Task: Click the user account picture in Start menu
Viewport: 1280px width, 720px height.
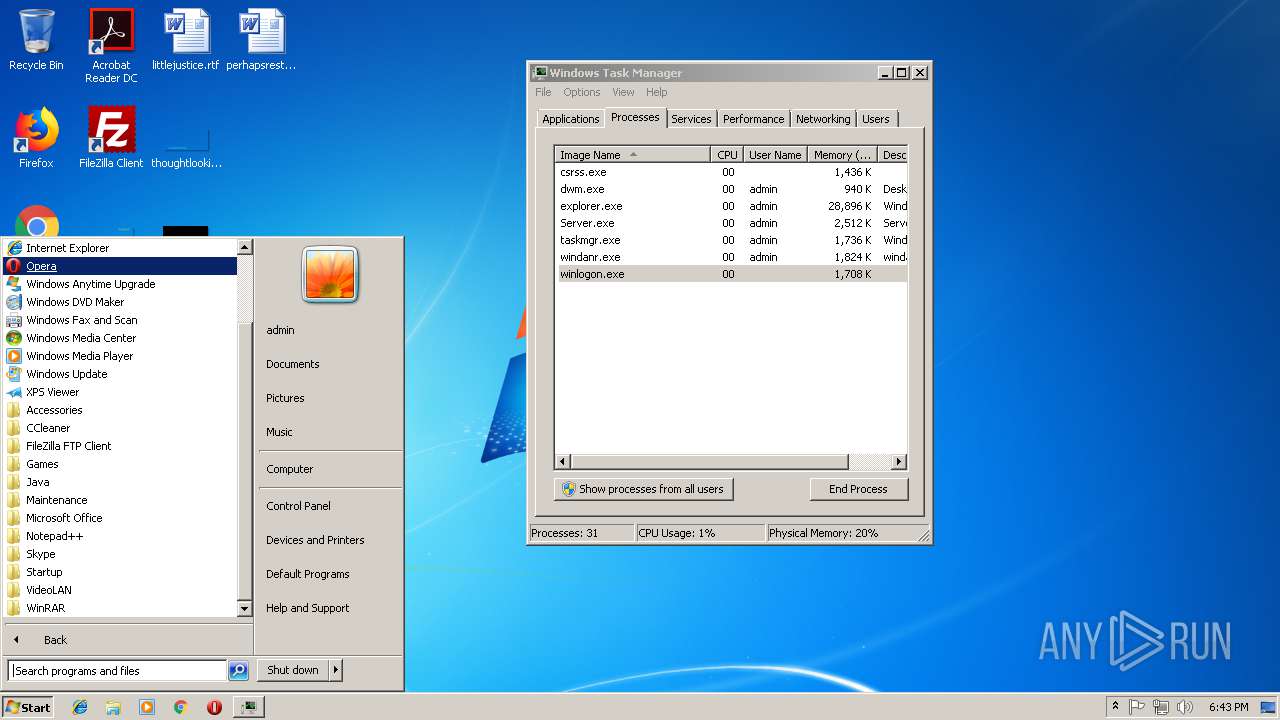Action: point(331,275)
